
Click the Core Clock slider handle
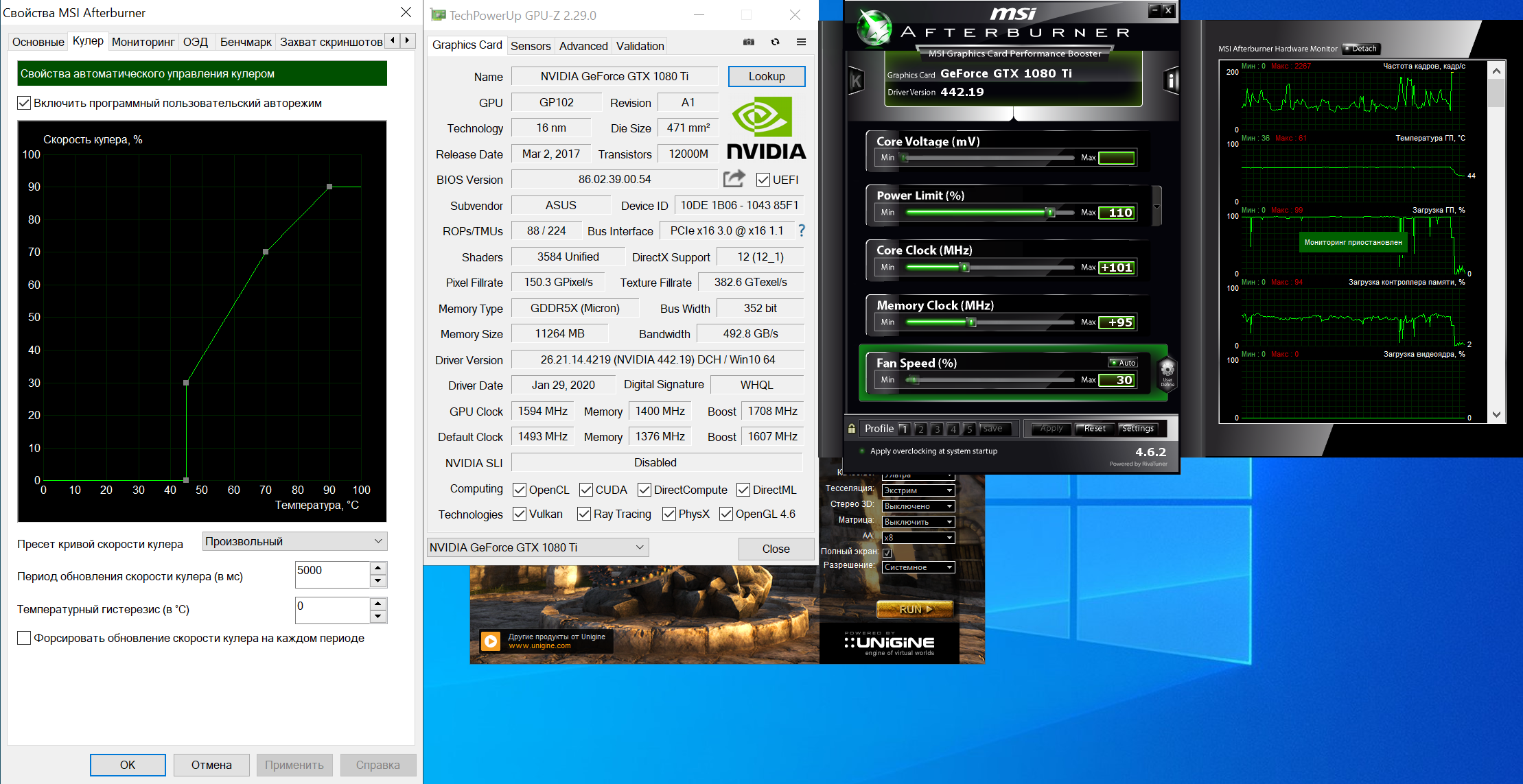click(964, 268)
